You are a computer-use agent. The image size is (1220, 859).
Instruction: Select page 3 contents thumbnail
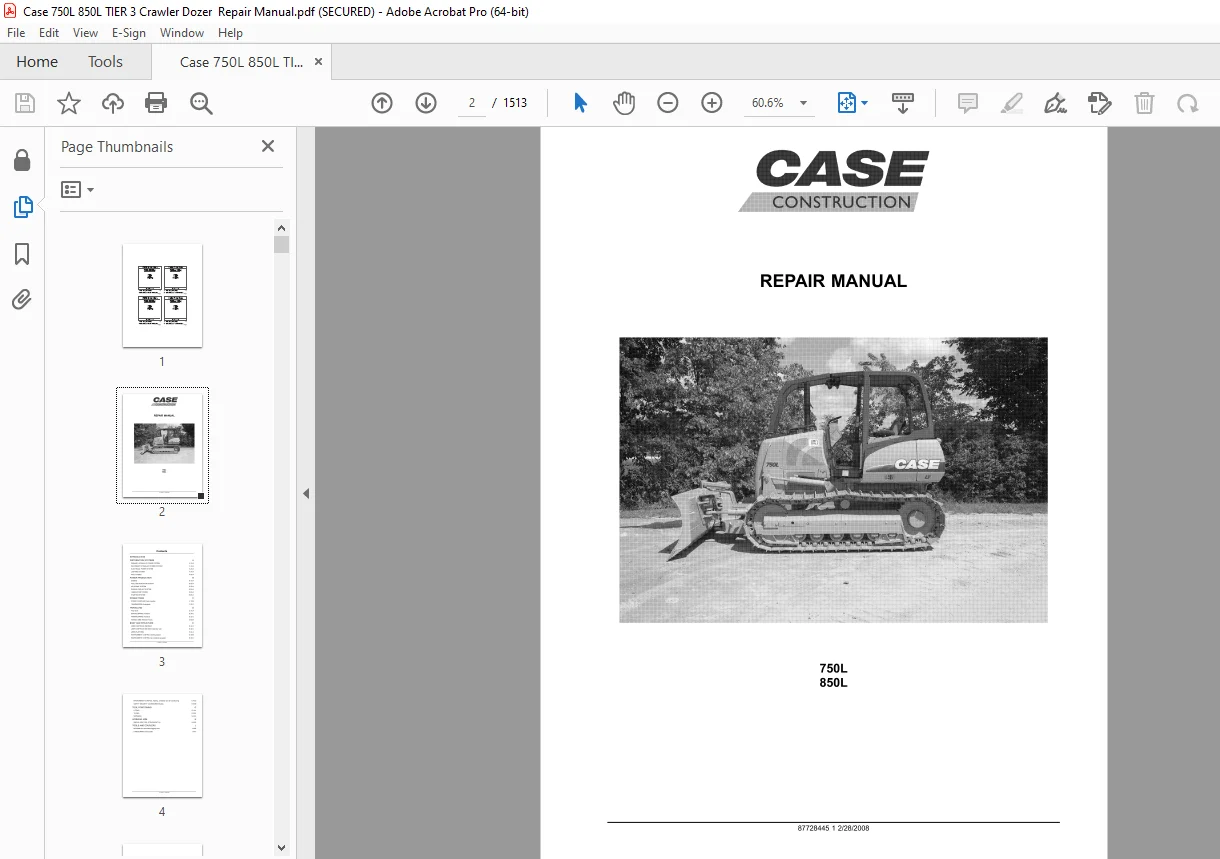pos(162,595)
